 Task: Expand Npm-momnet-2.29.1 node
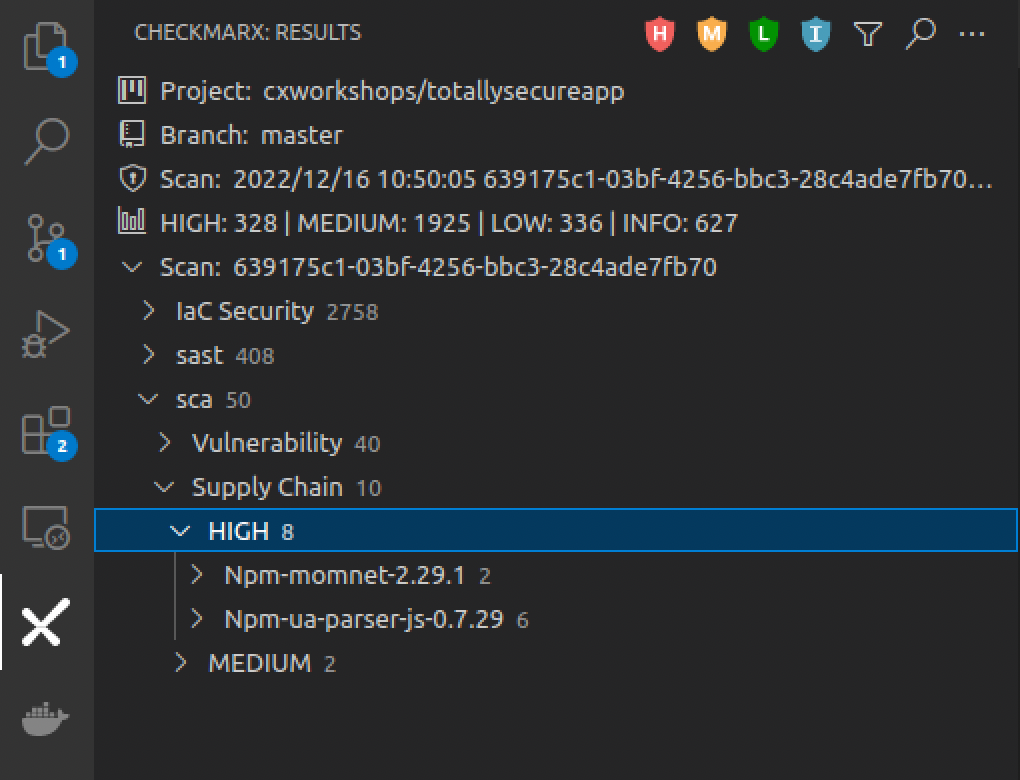point(197,575)
